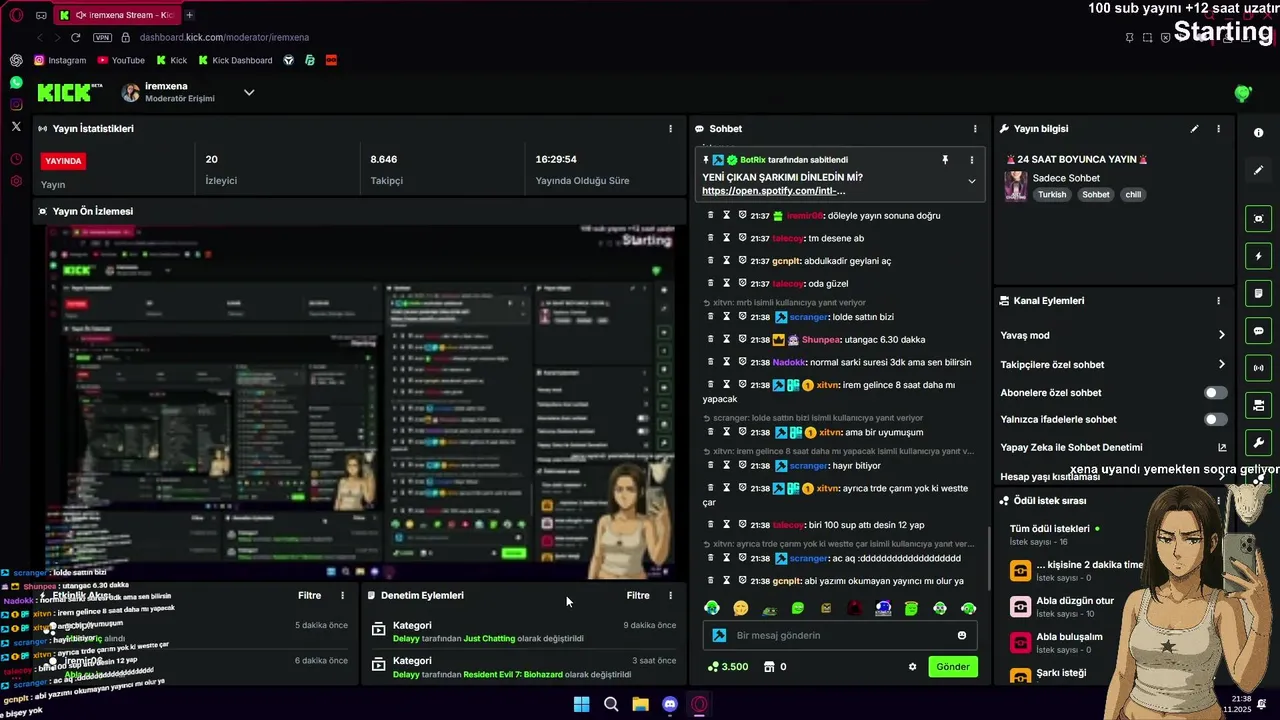Open browser history clock icon in sidebar

point(16,159)
